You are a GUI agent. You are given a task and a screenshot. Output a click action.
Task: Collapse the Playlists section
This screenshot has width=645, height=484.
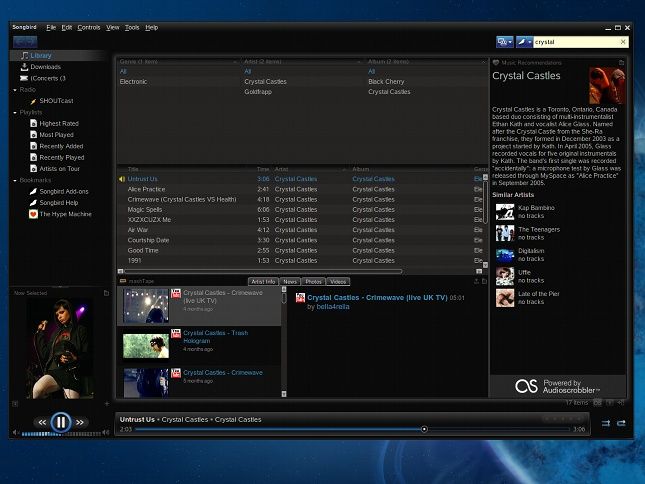click(x=15, y=112)
